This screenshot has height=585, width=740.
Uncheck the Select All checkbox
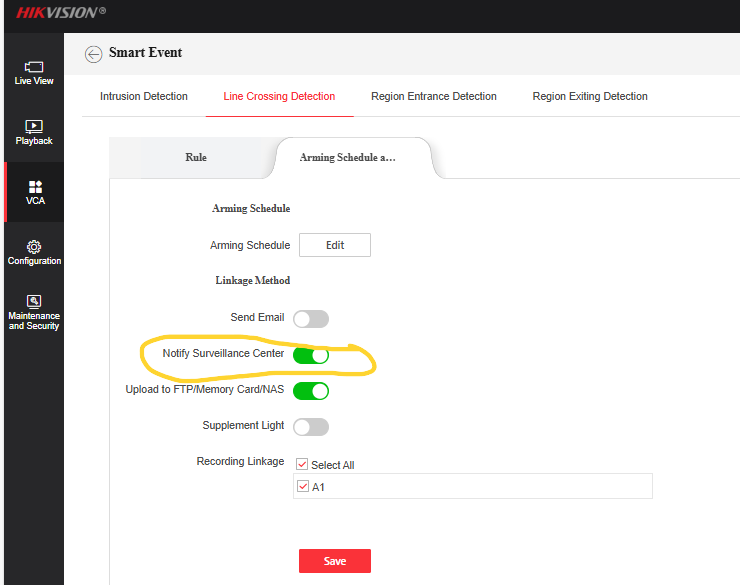coord(304,464)
